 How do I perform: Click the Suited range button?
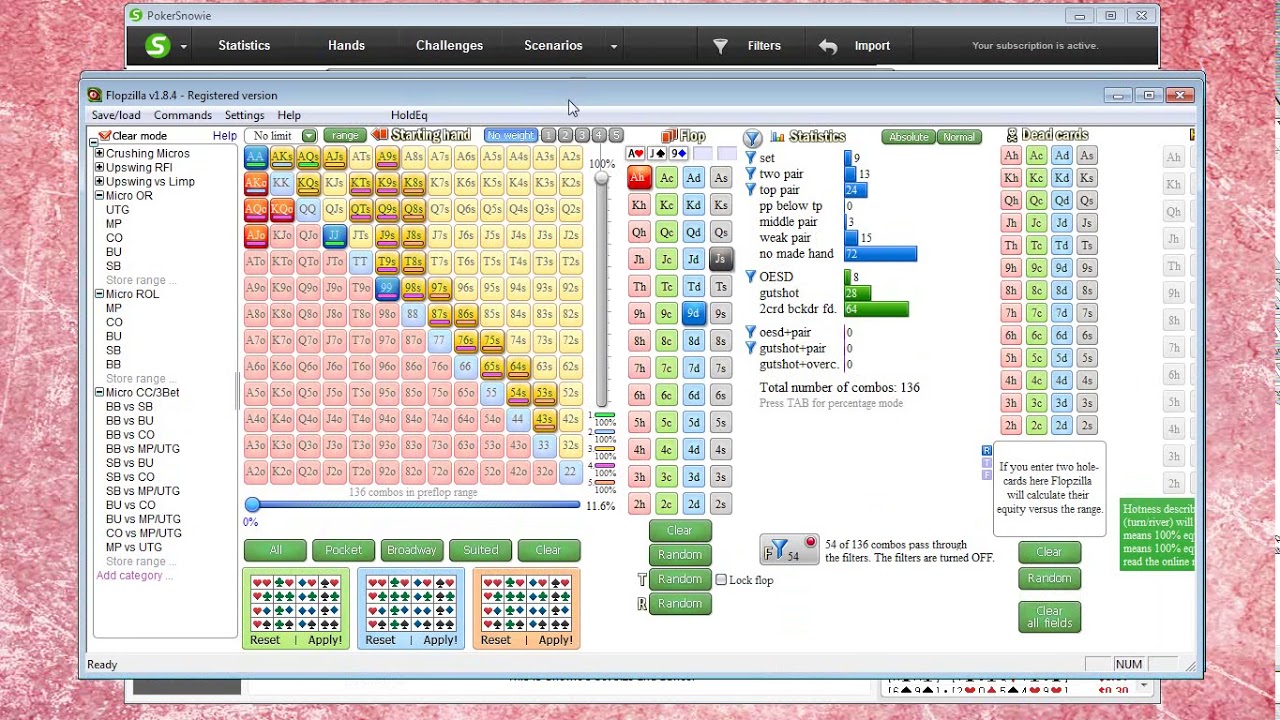click(x=480, y=550)
